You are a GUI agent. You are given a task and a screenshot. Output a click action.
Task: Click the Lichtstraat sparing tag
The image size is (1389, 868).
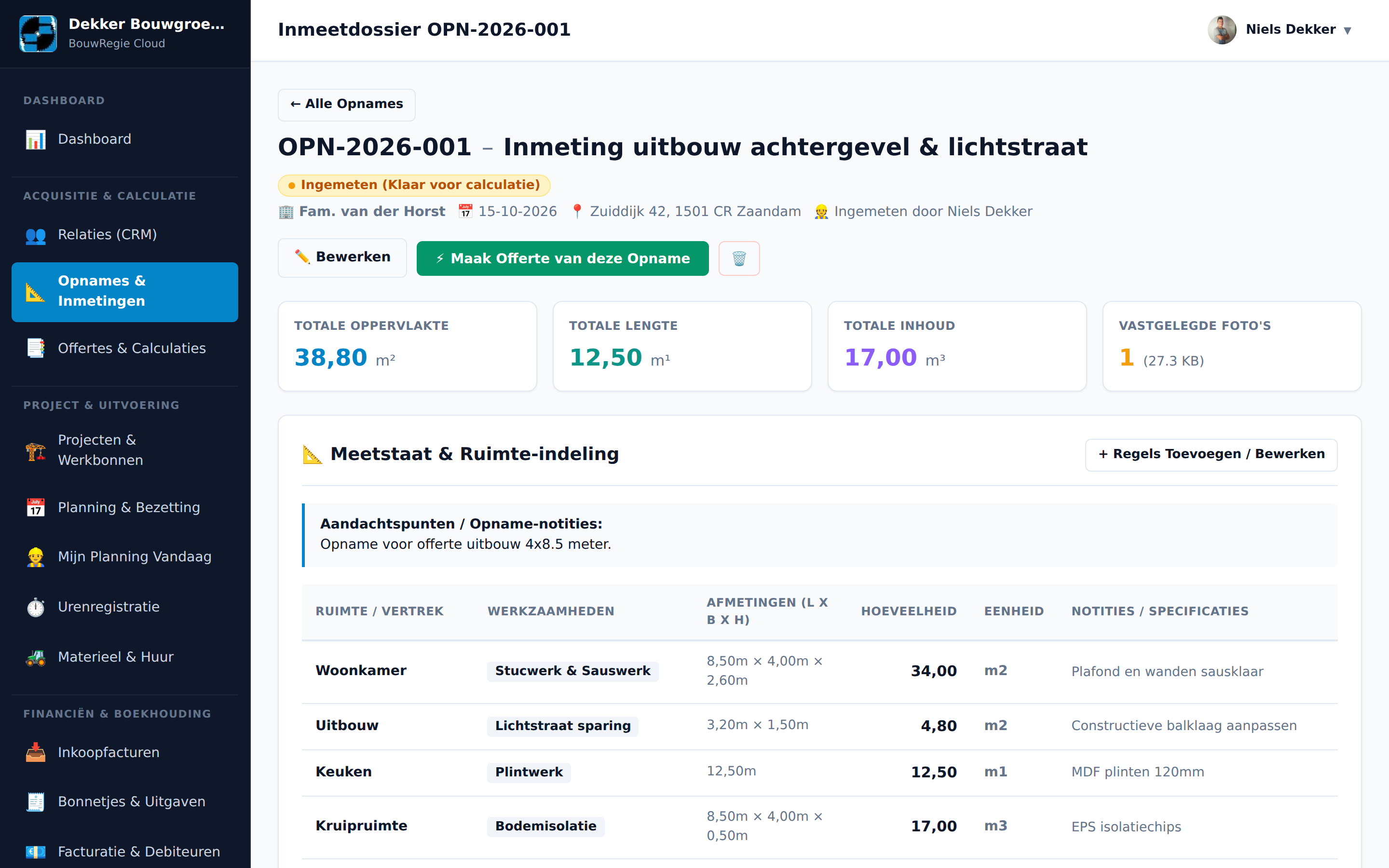562,726
